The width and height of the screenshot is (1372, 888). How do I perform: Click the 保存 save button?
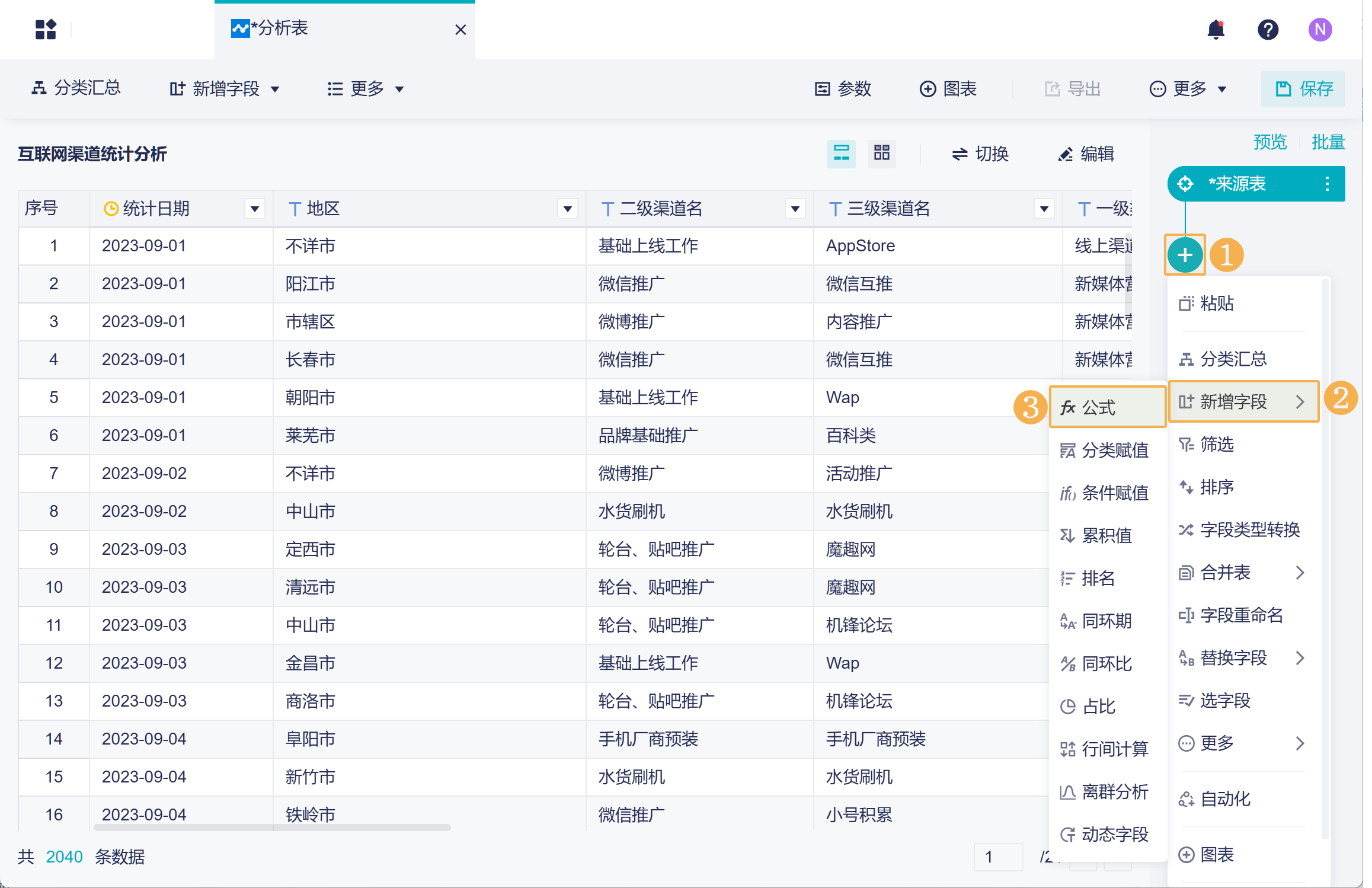point(1303,89)
